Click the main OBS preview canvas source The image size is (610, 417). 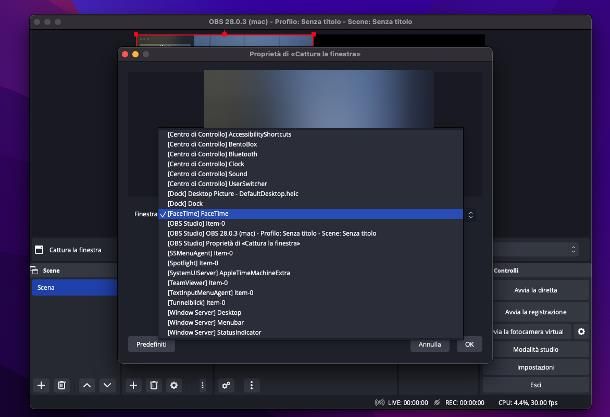point(225,40)
